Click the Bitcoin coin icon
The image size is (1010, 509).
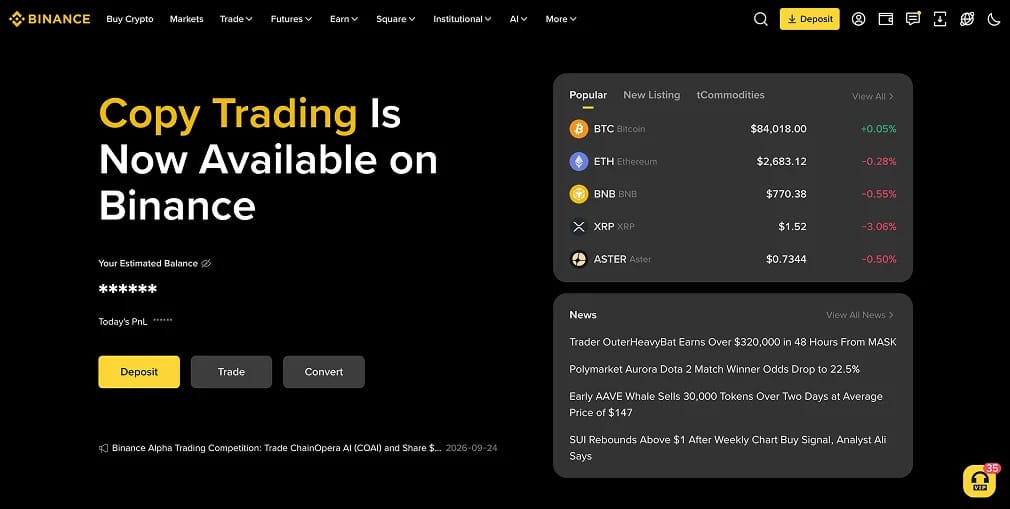[579, 129]
